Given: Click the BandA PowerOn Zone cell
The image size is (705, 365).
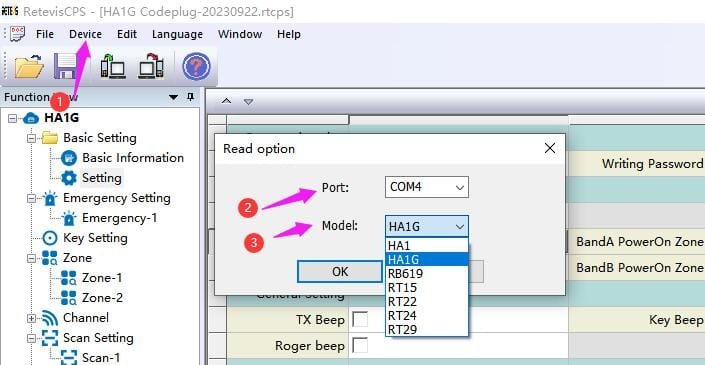Looking at the screenshot, I should pos(637,242).
